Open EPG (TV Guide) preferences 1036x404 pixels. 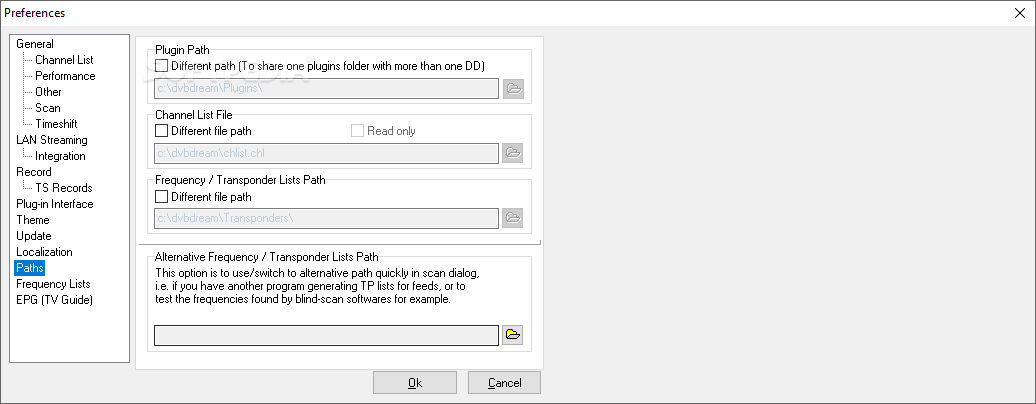tap(55, 300)
